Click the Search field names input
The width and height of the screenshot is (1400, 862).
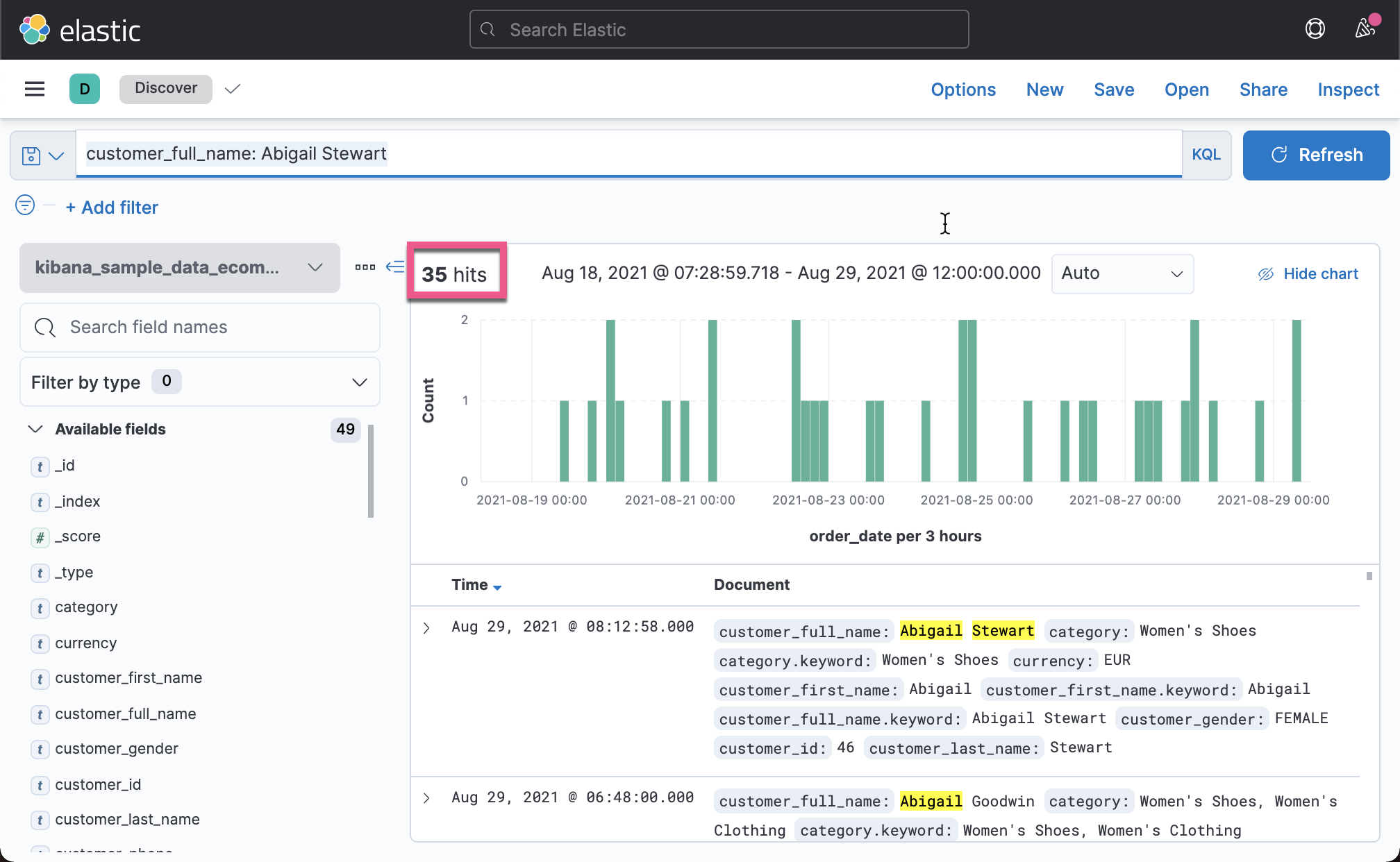[x=200, y=327]
